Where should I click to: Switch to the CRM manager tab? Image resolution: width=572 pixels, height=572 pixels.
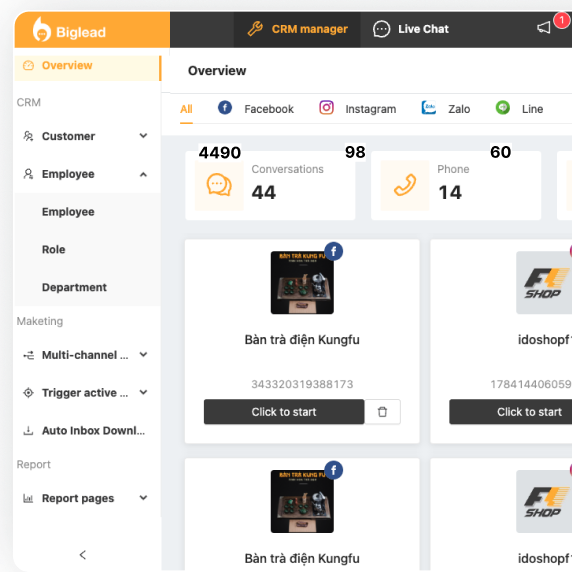(297, 29)
